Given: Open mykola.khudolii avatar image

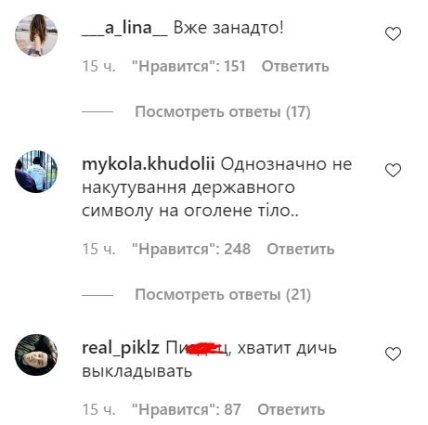Looking at the screenshot, I should (36, 171).
